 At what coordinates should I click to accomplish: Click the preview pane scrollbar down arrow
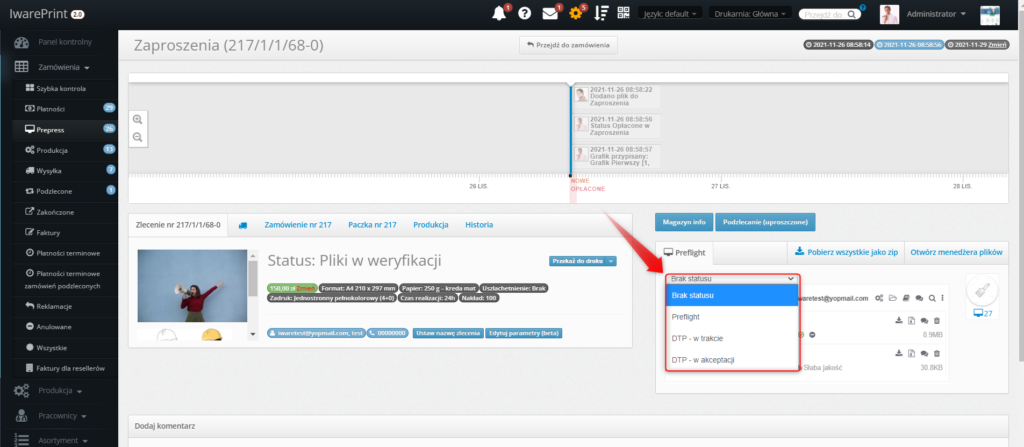pyautogui.click(x=253, y=335)
